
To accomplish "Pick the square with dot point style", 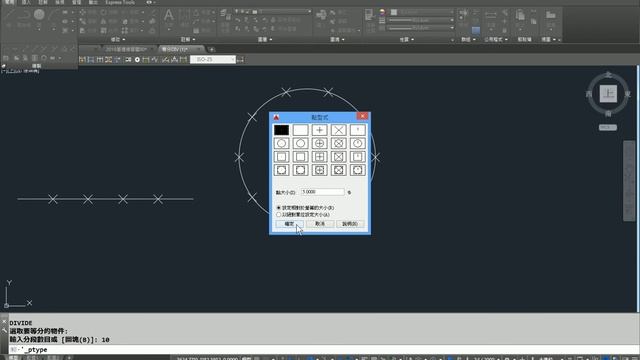I will tap(281, 157).
